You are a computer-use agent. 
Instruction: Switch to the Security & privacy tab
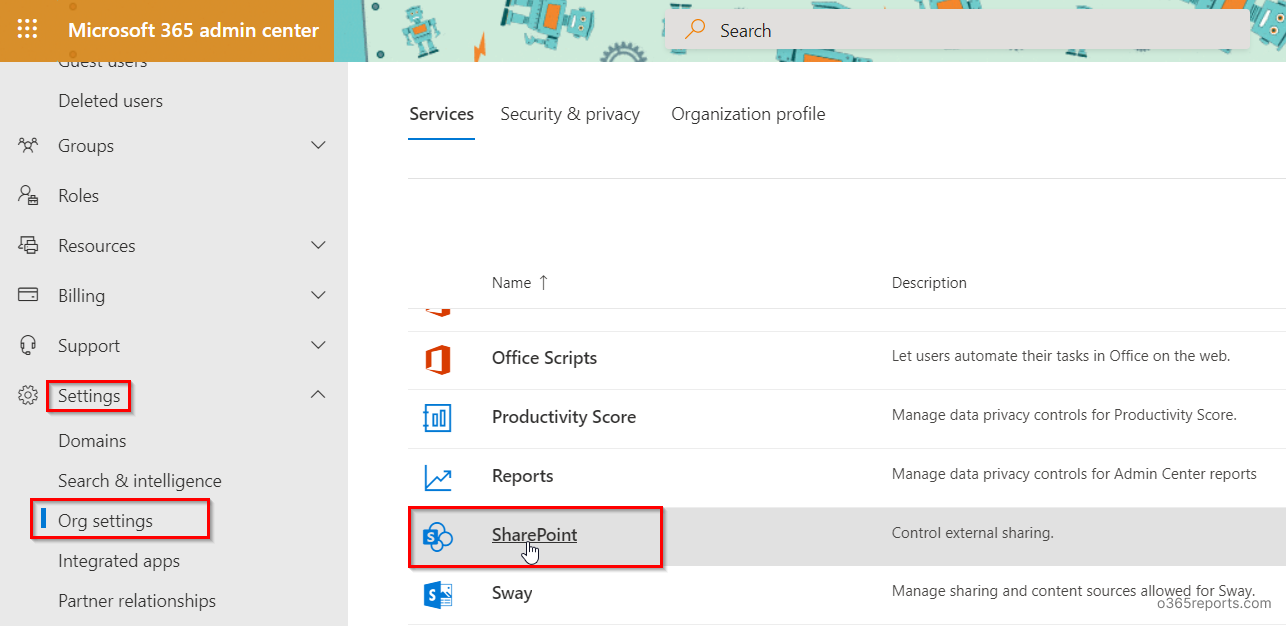point(570,114)
